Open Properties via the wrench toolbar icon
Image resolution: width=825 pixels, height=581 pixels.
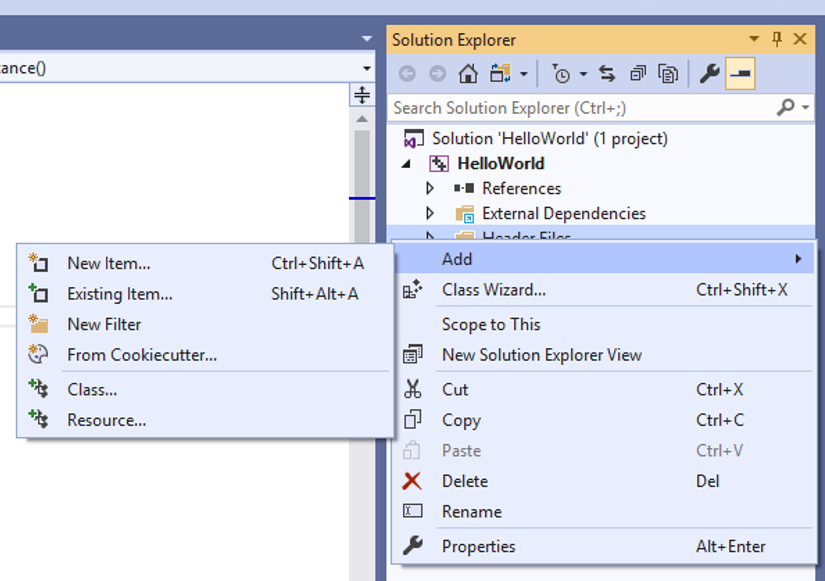click(710, 74)
